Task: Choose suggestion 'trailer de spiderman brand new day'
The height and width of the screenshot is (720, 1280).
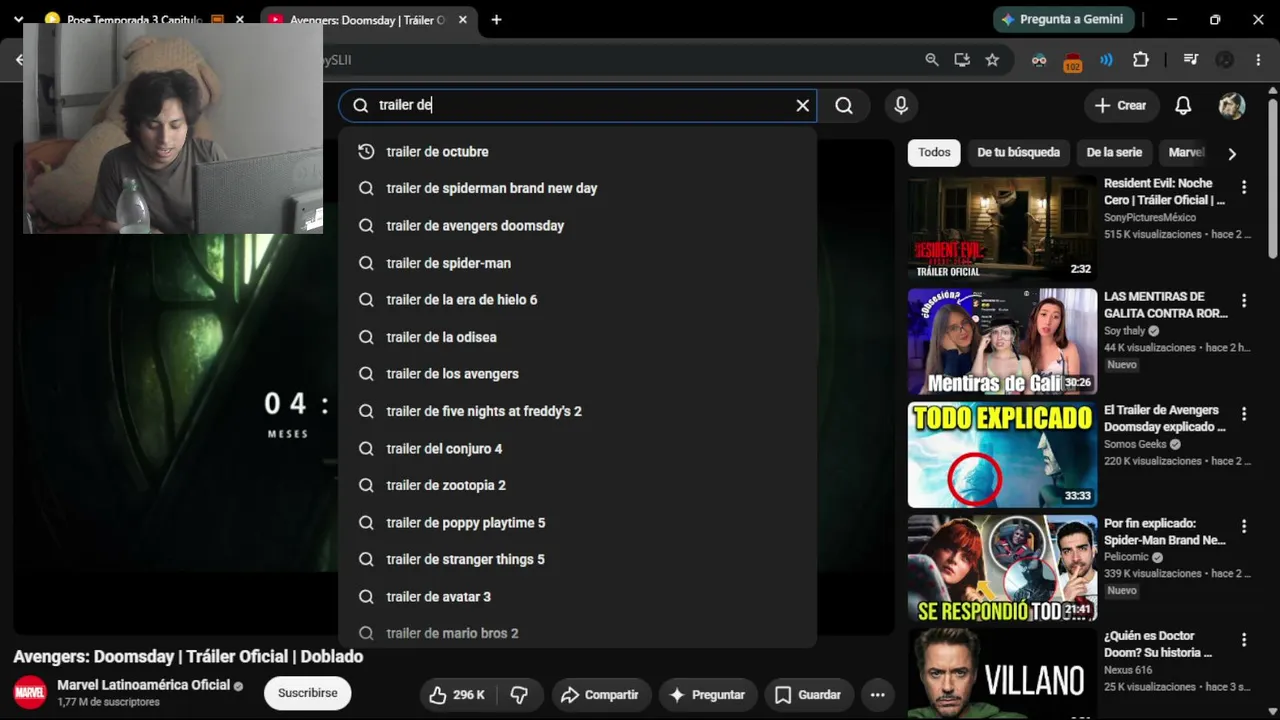Action: tap(578, 189)
